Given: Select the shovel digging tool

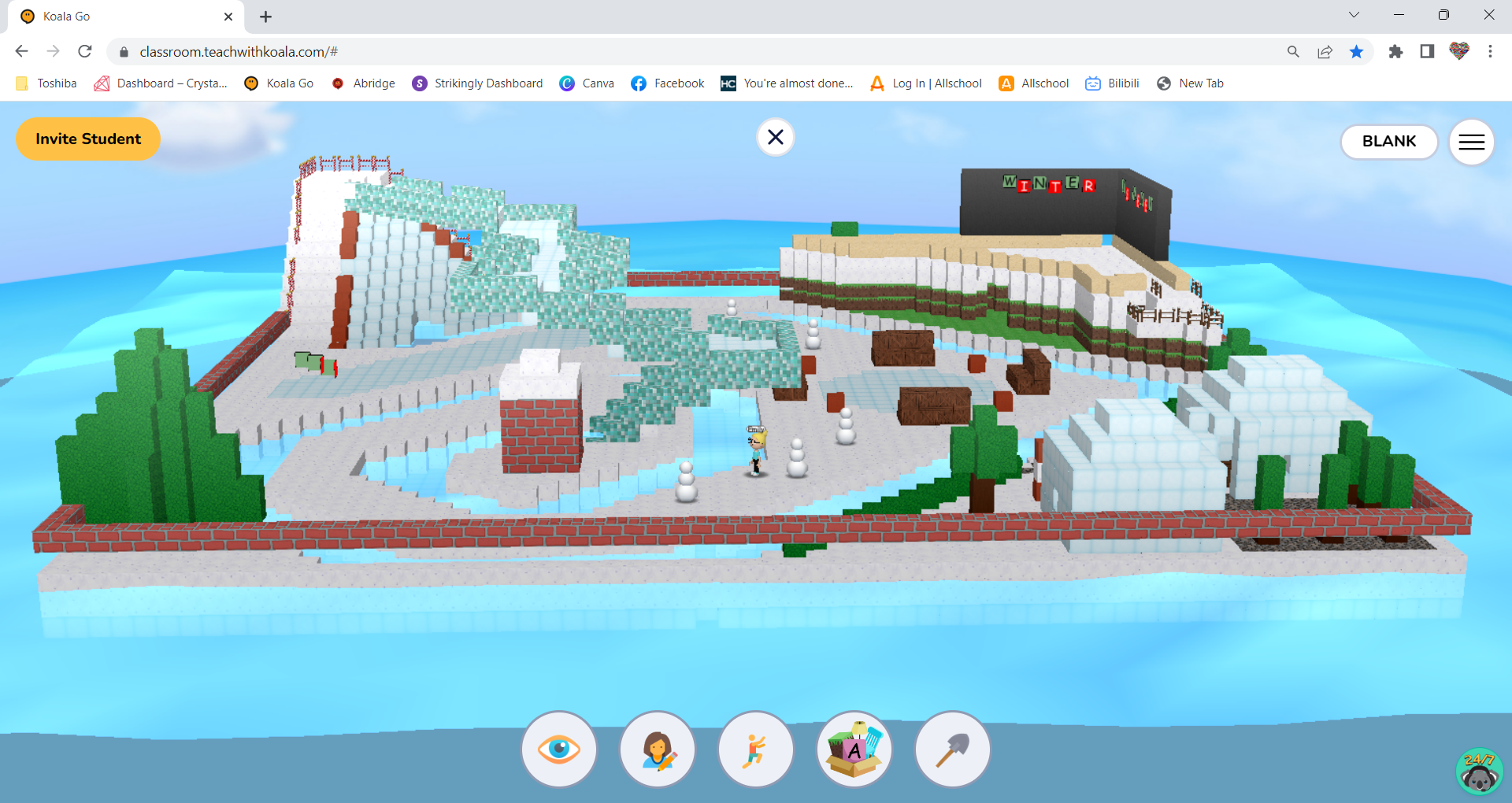Looking at the screenshot, I should [952, 749].
